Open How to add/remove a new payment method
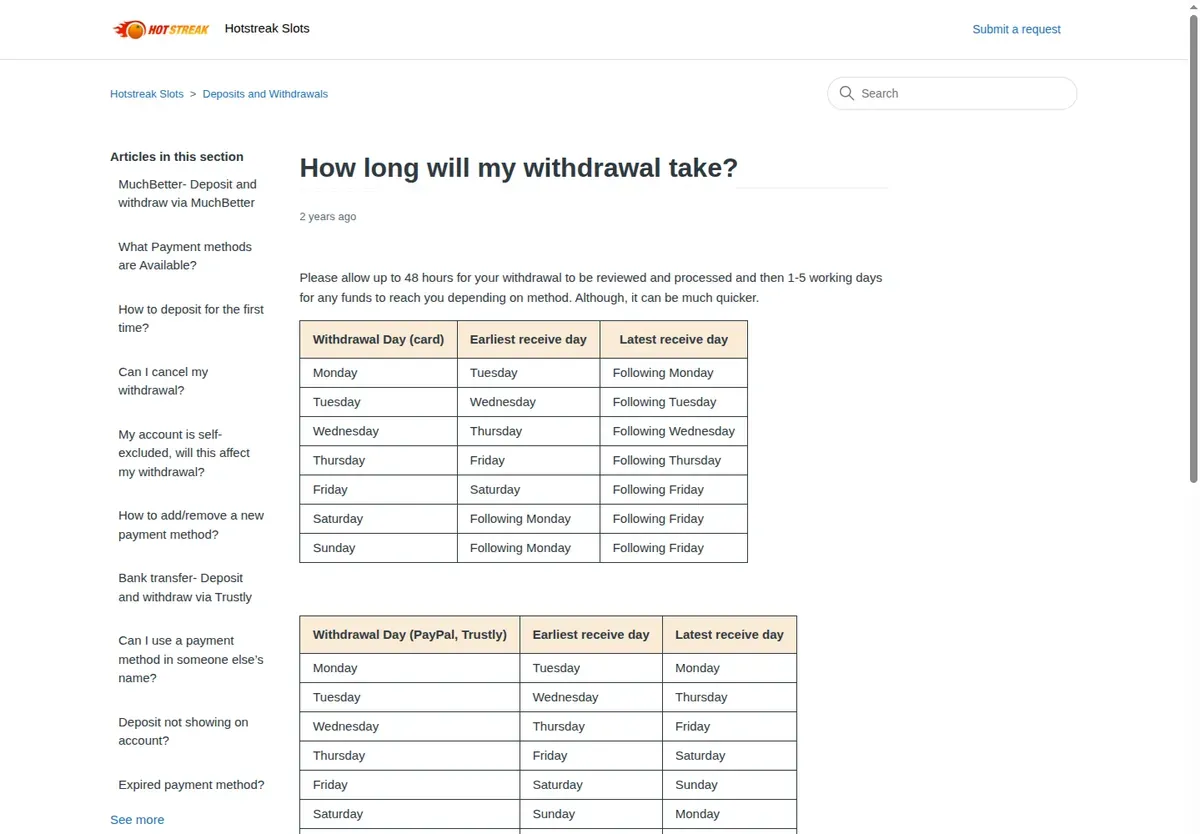Screen dimensions: 1200x834 191,525
